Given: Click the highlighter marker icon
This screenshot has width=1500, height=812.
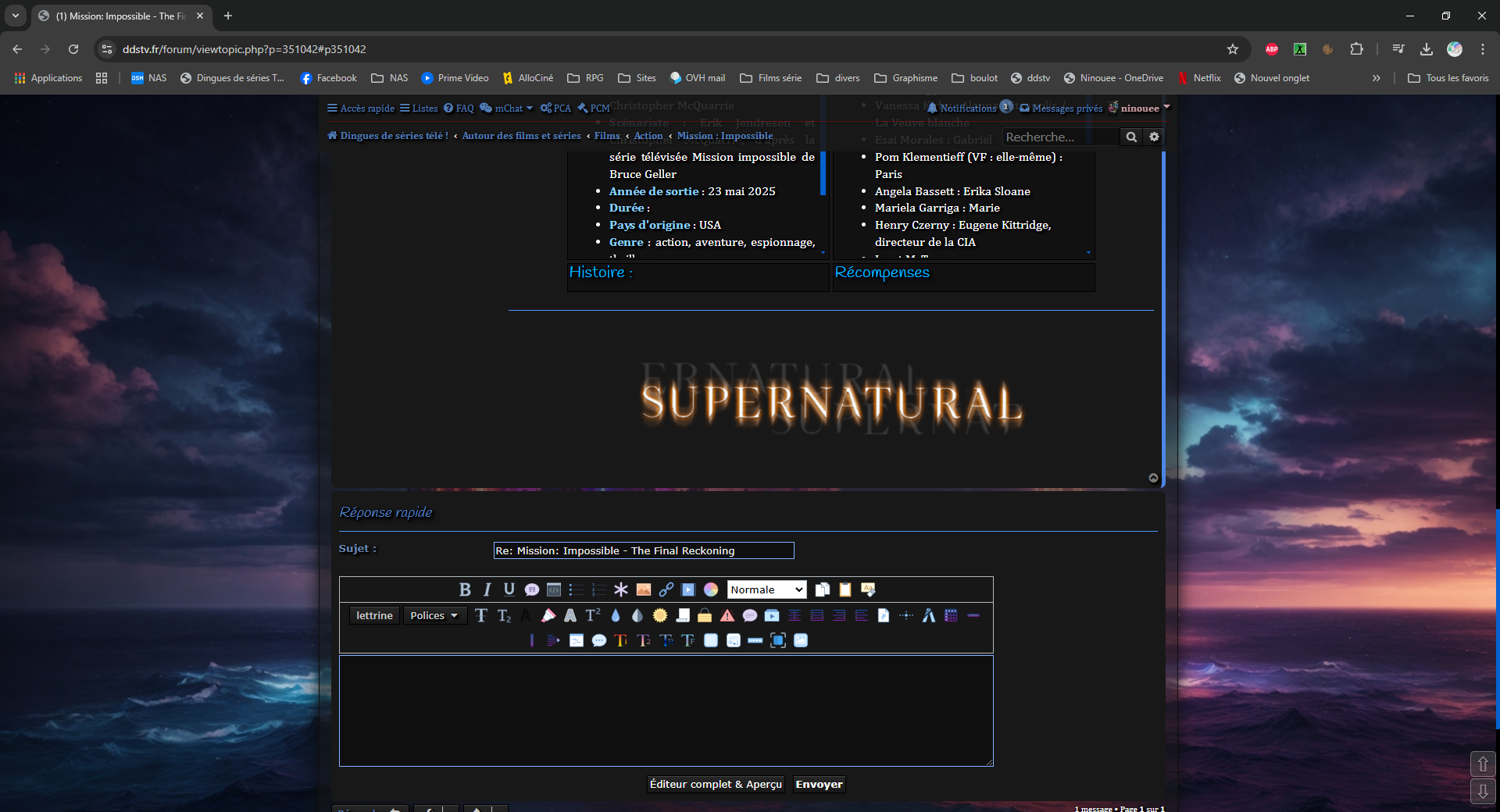Looking at the screenshot, I should pos(548,616).
